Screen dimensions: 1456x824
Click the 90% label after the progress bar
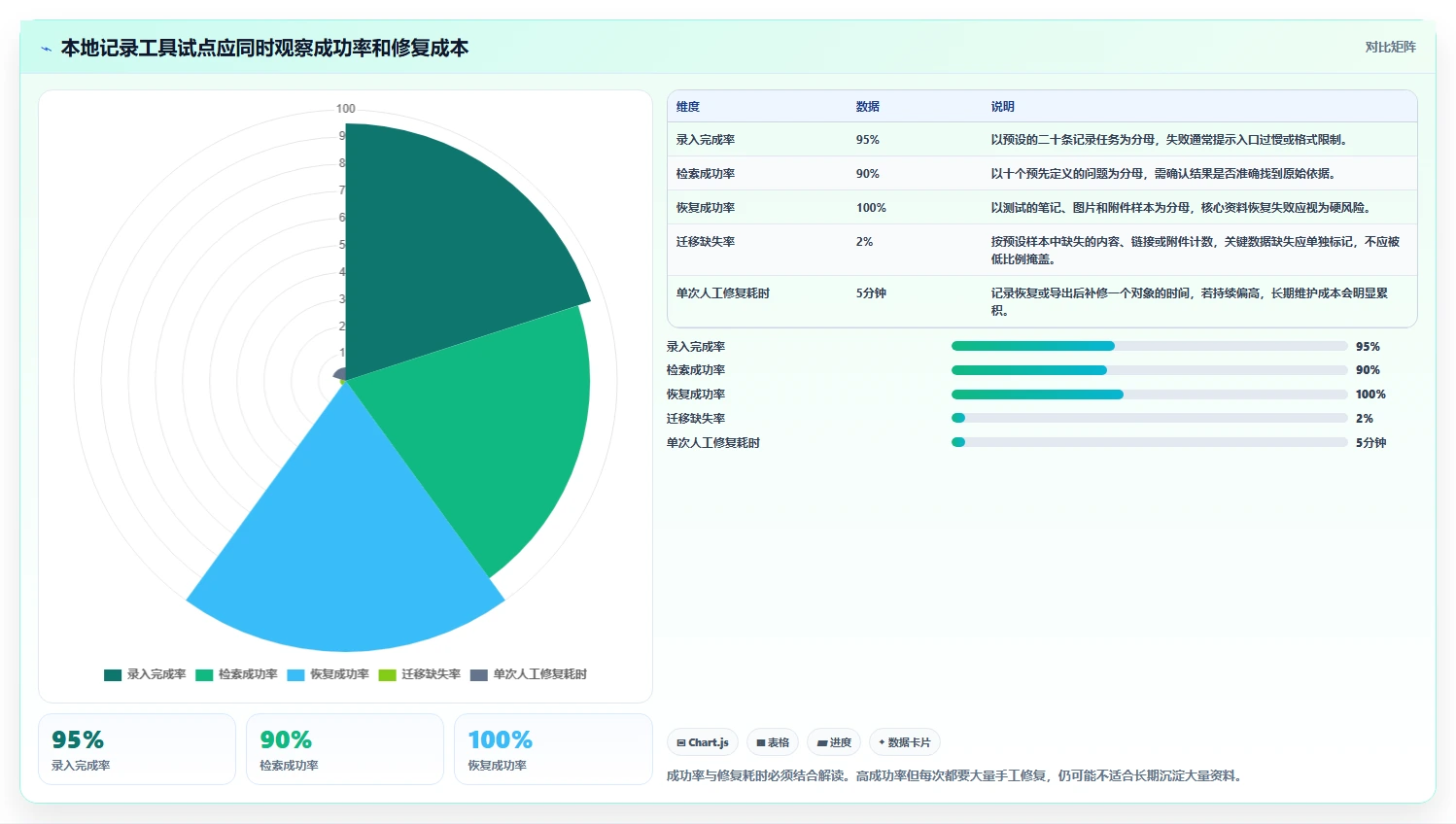pos(1368,370)
